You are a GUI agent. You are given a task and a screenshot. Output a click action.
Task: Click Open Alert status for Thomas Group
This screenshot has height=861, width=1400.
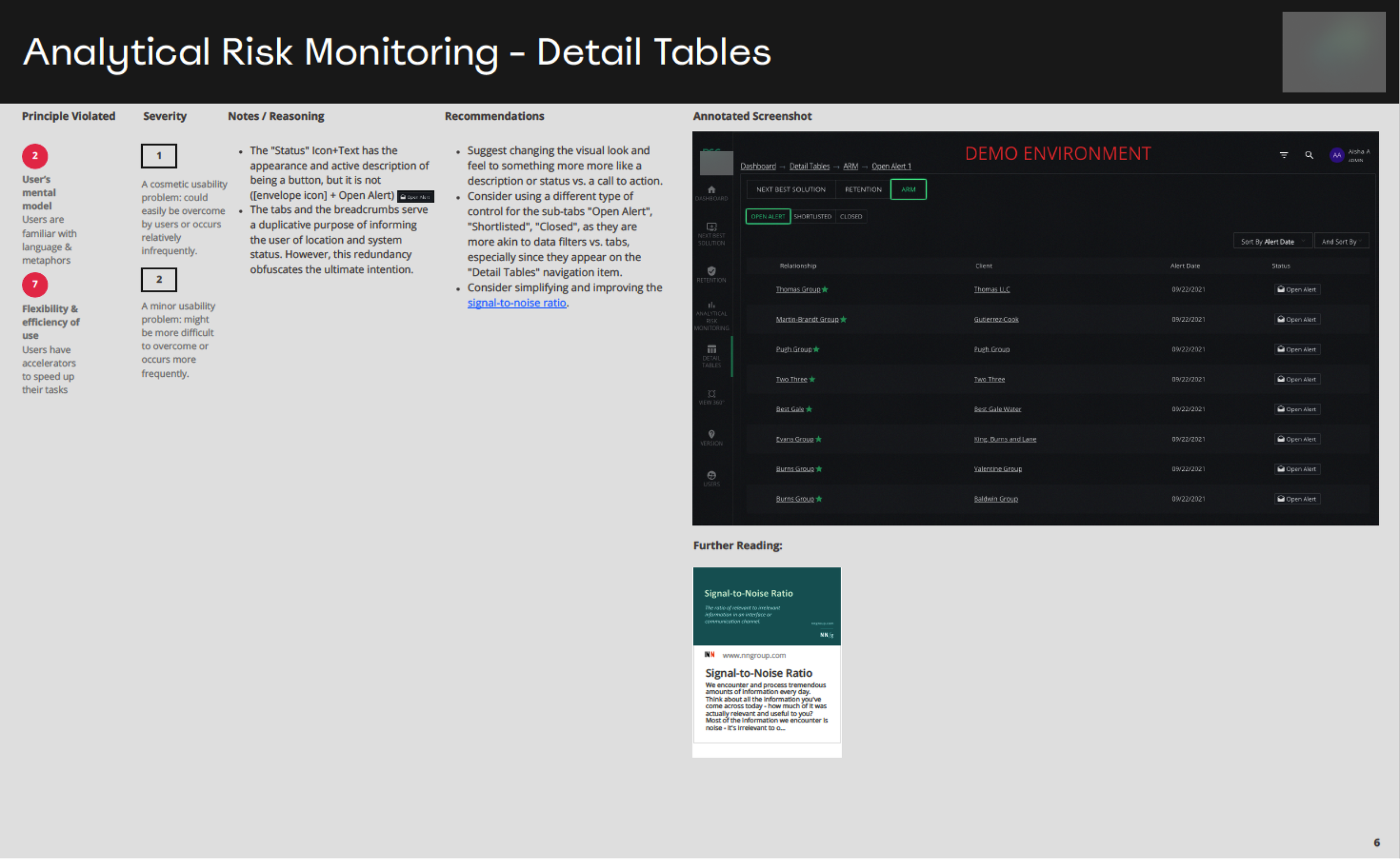[x=1297, y=289]
